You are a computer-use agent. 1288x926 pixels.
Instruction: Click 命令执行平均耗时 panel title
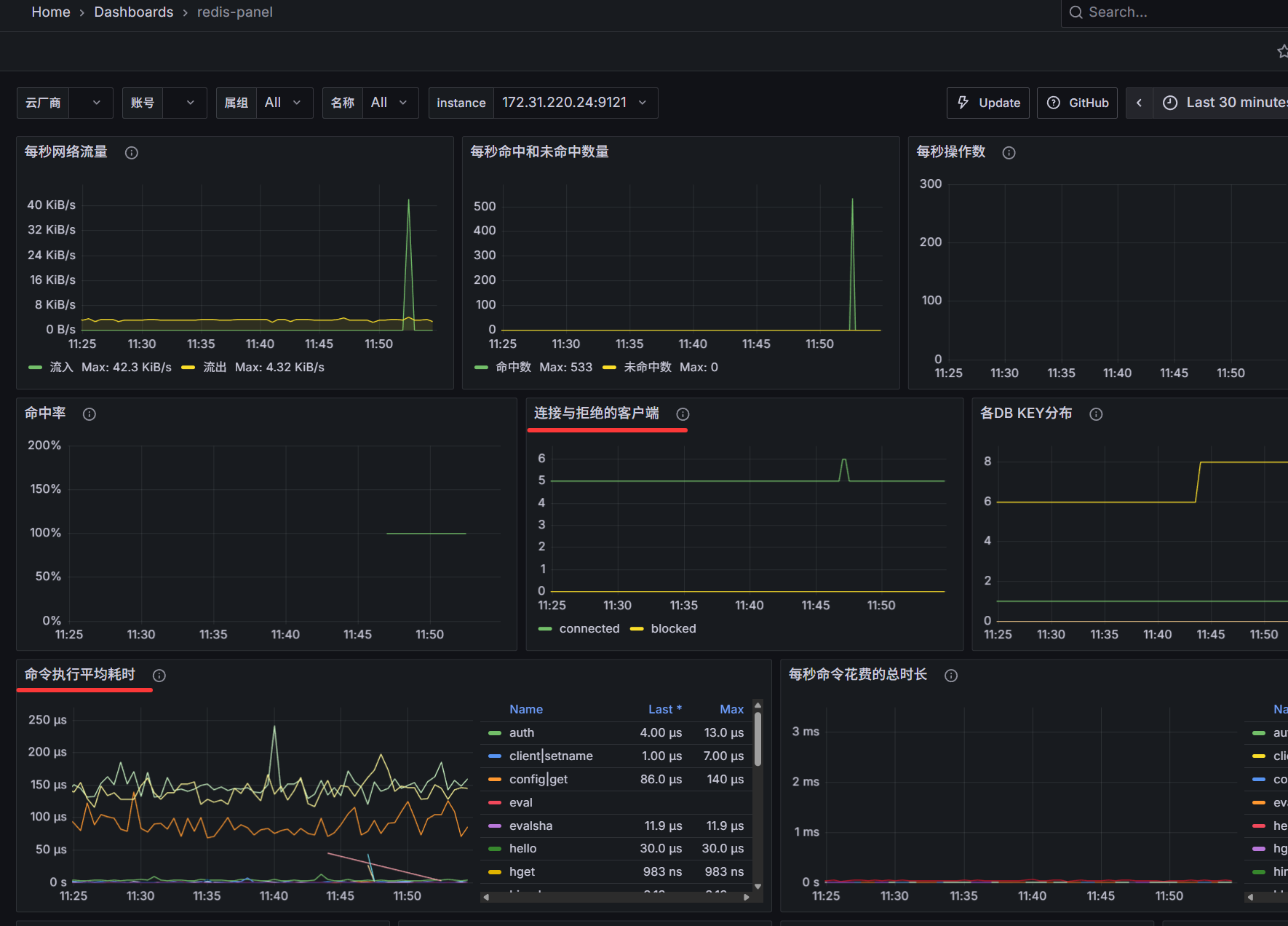[x=80, y=674]
